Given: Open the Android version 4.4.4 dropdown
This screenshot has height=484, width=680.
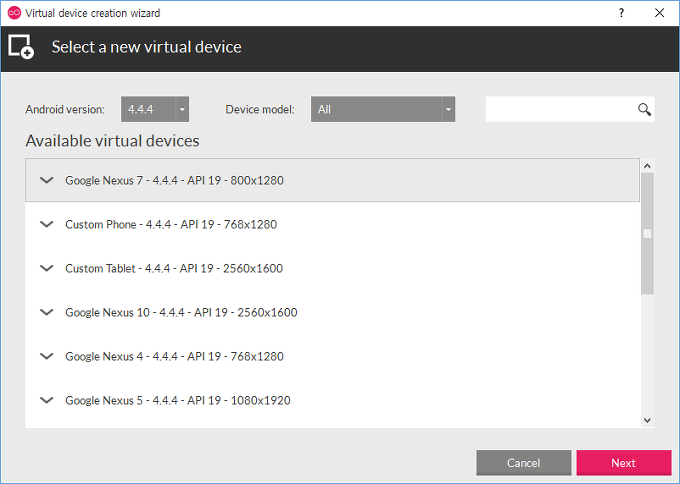Looking at the screenshot, I should (x=155, y=109).
